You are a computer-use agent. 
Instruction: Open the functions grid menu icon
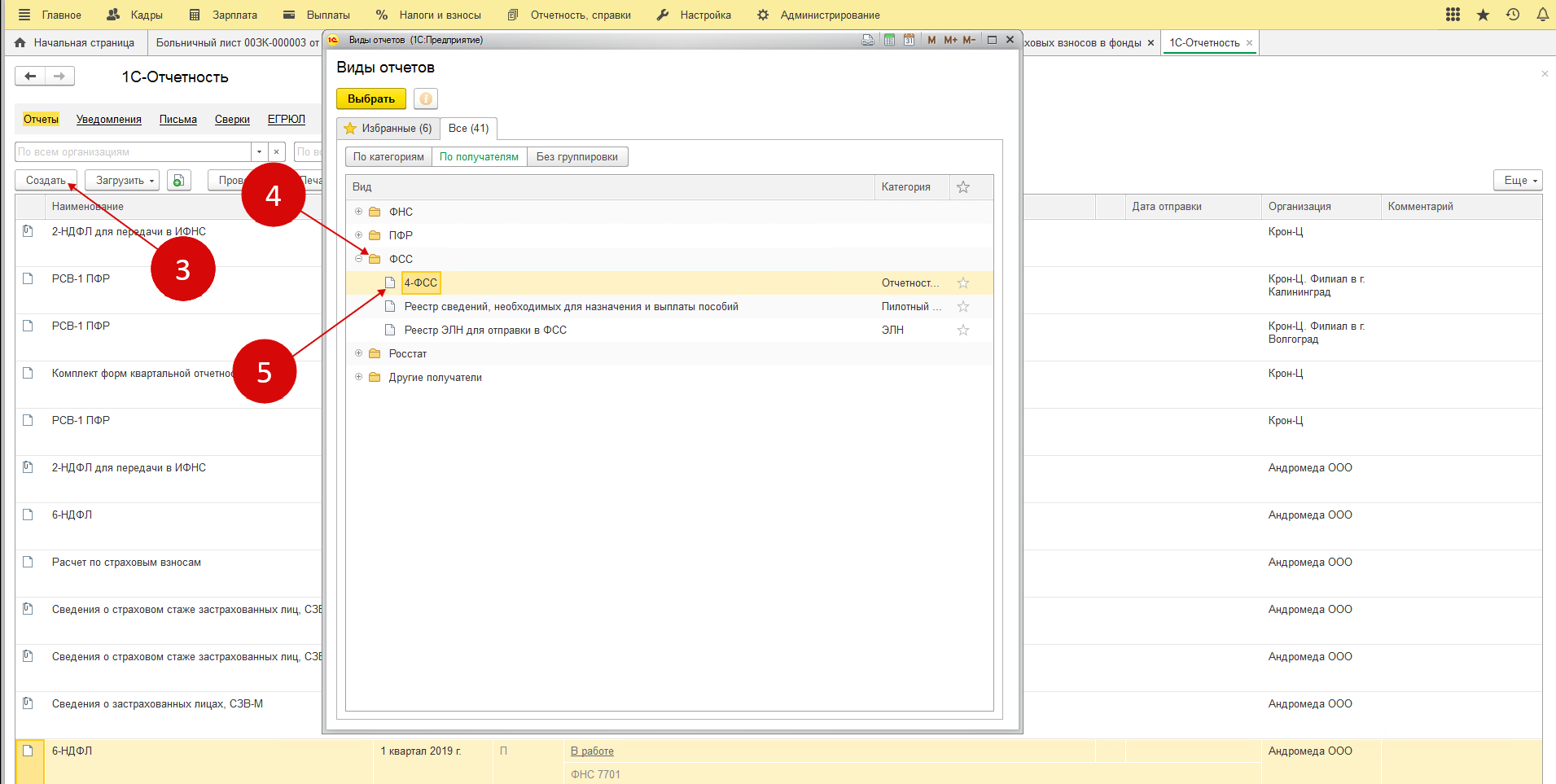(x=1453, y=15)
